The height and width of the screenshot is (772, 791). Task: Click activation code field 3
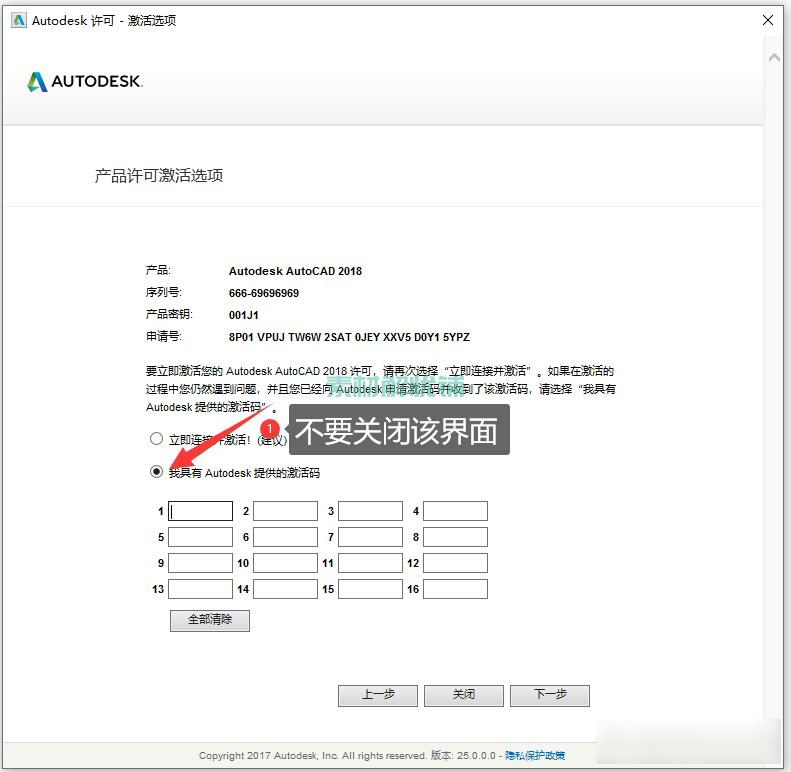coord(370,511)
